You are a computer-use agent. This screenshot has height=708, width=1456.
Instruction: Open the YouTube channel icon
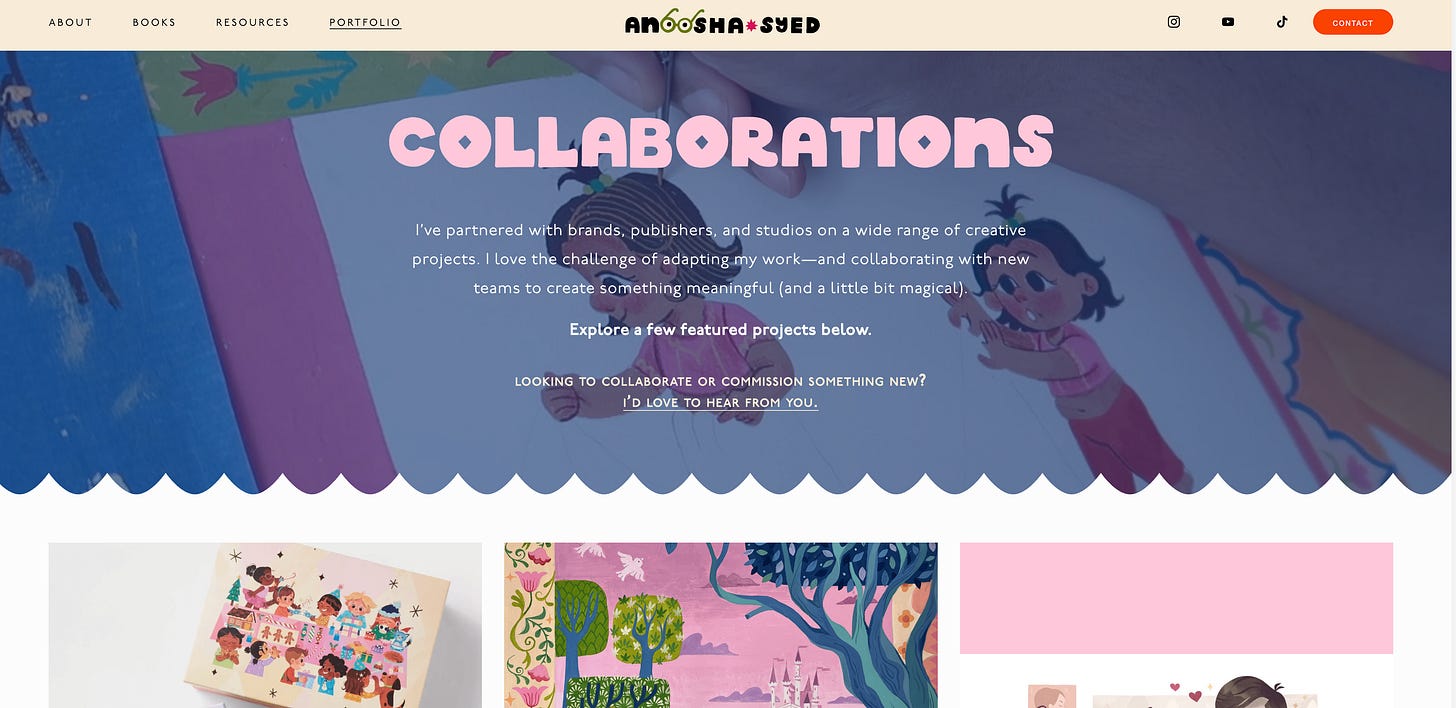pos(1228,22)
